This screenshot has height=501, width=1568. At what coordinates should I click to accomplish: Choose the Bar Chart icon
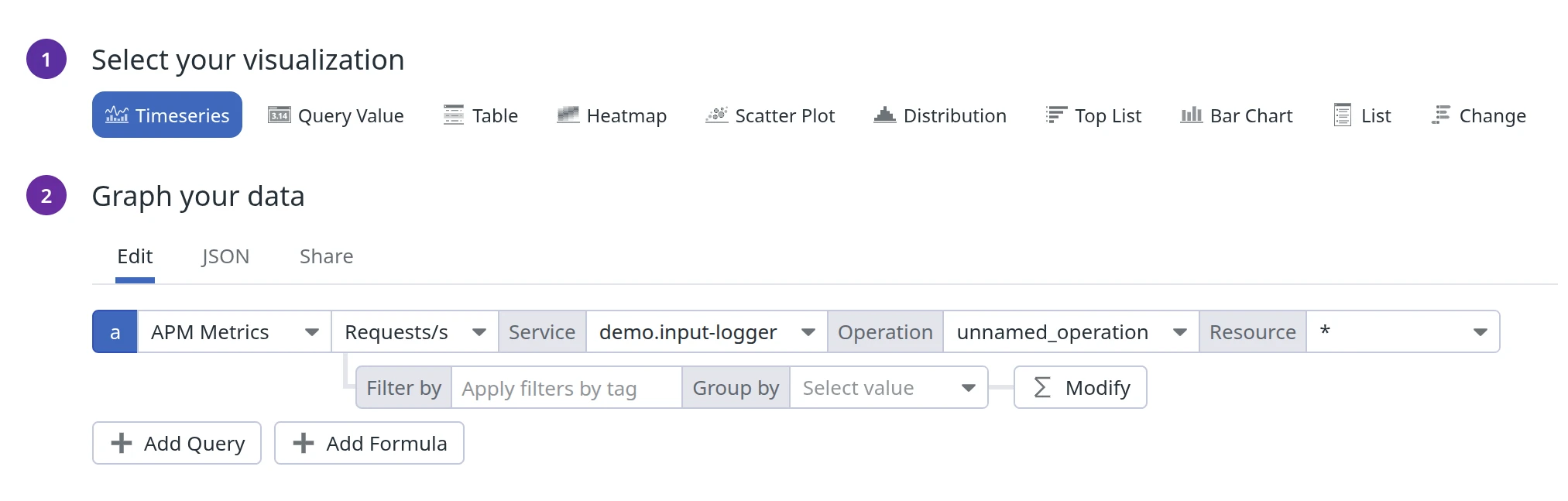pyautogui.click(x=1191, y=115)
